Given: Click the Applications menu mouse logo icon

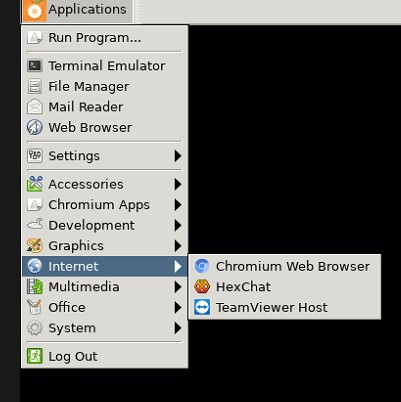Looking at the screenshot, I should 35,11.
